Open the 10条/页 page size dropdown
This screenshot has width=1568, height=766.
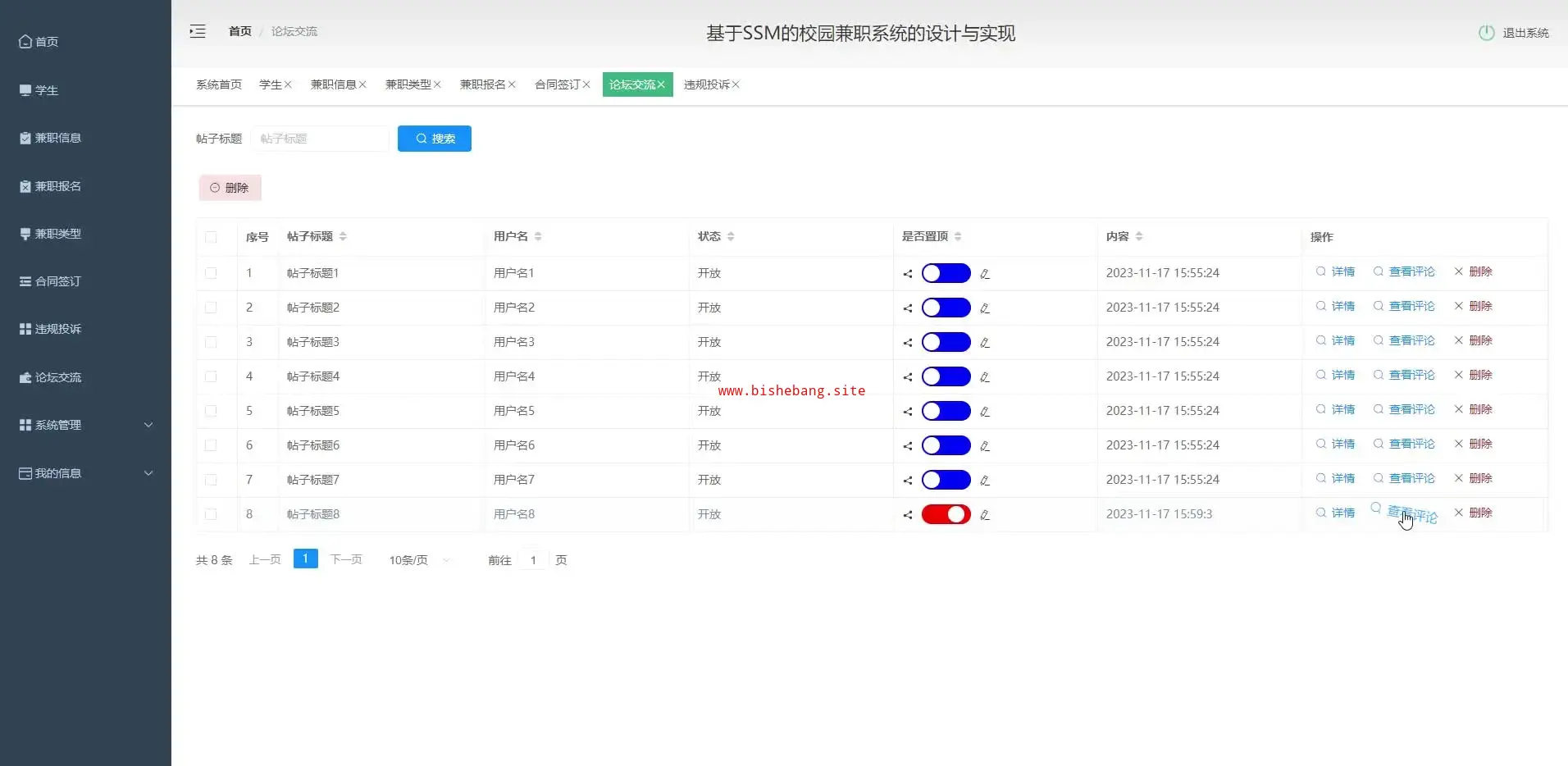point(419,560)
